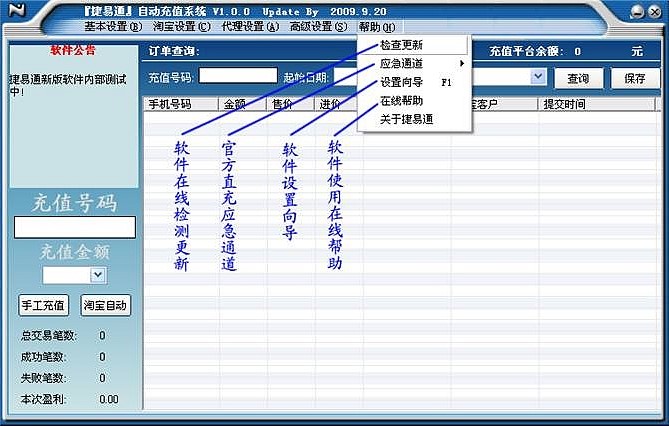Minimize the 捷易通 window
The image size is (669, 426).
[637, 12]
